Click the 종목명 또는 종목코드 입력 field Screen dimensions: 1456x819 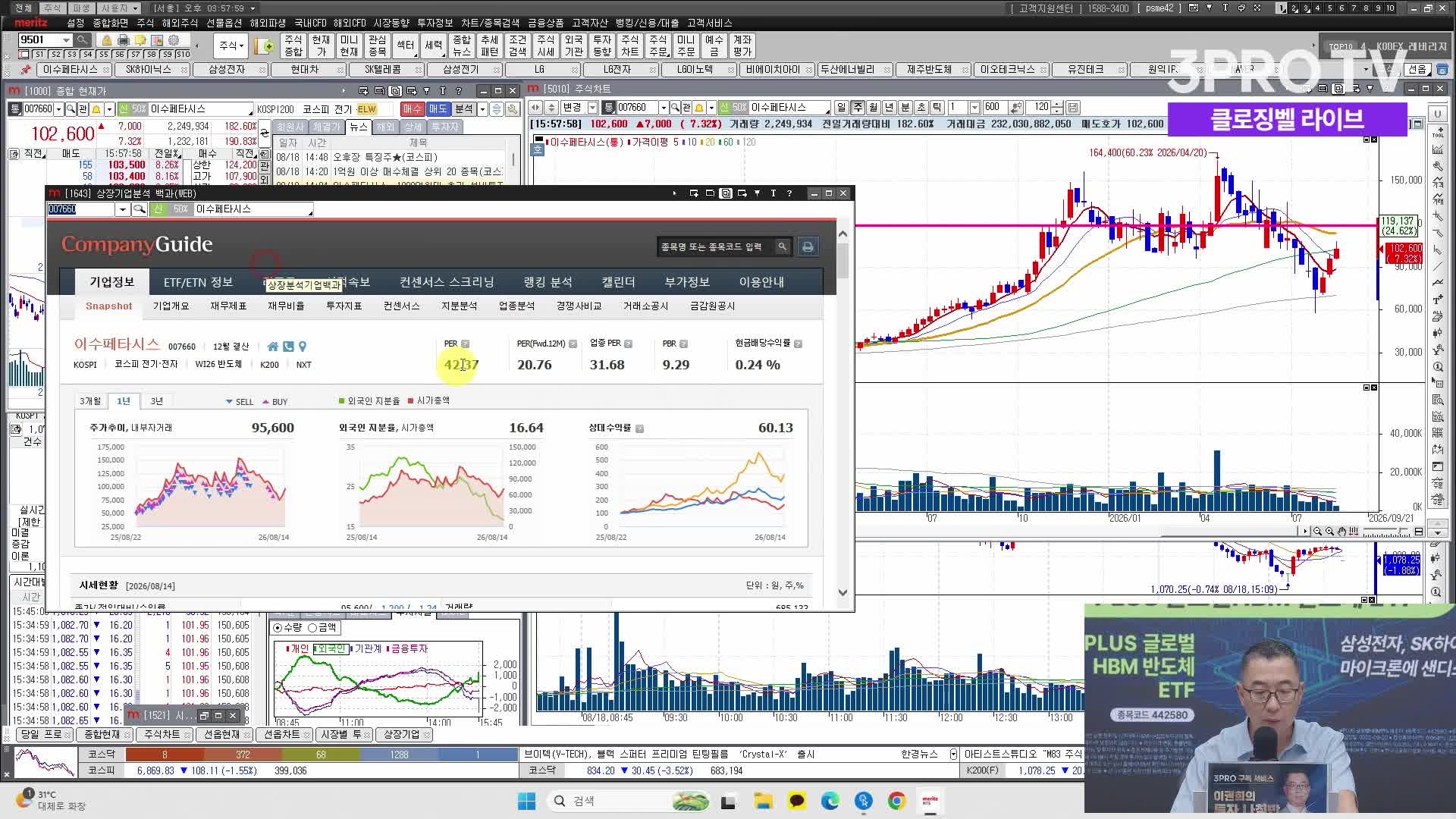tap(715, 247)
